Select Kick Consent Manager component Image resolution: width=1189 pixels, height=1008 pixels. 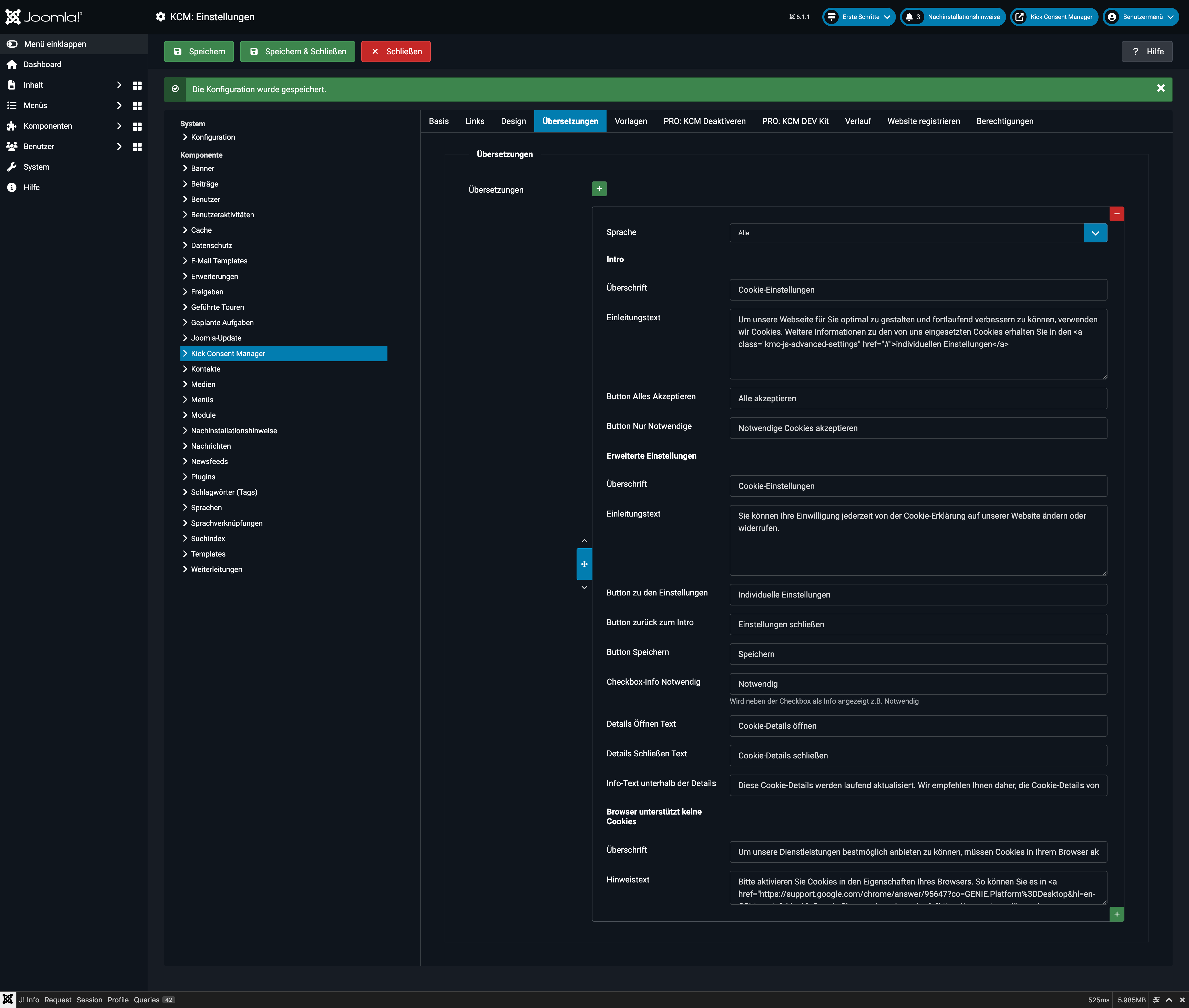283,354
